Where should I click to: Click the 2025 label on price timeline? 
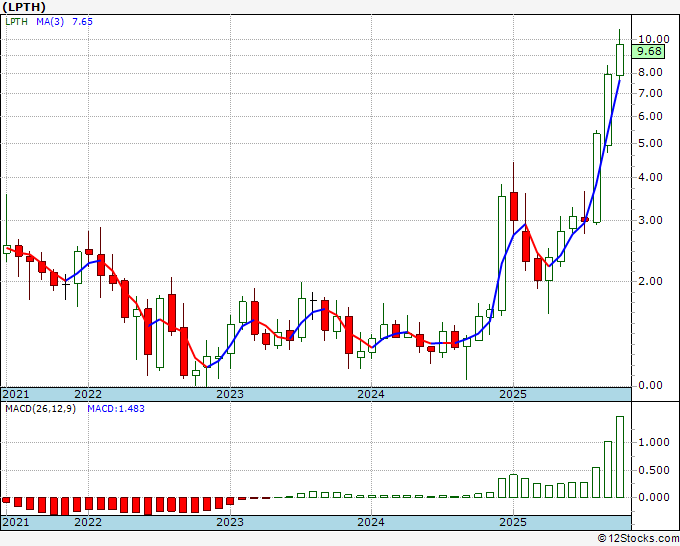coord(513,394)
